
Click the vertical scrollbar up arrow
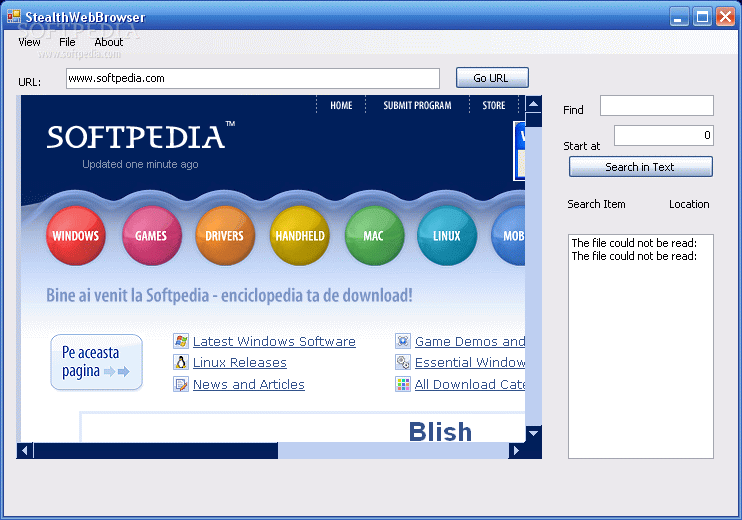tap(533, 104)
